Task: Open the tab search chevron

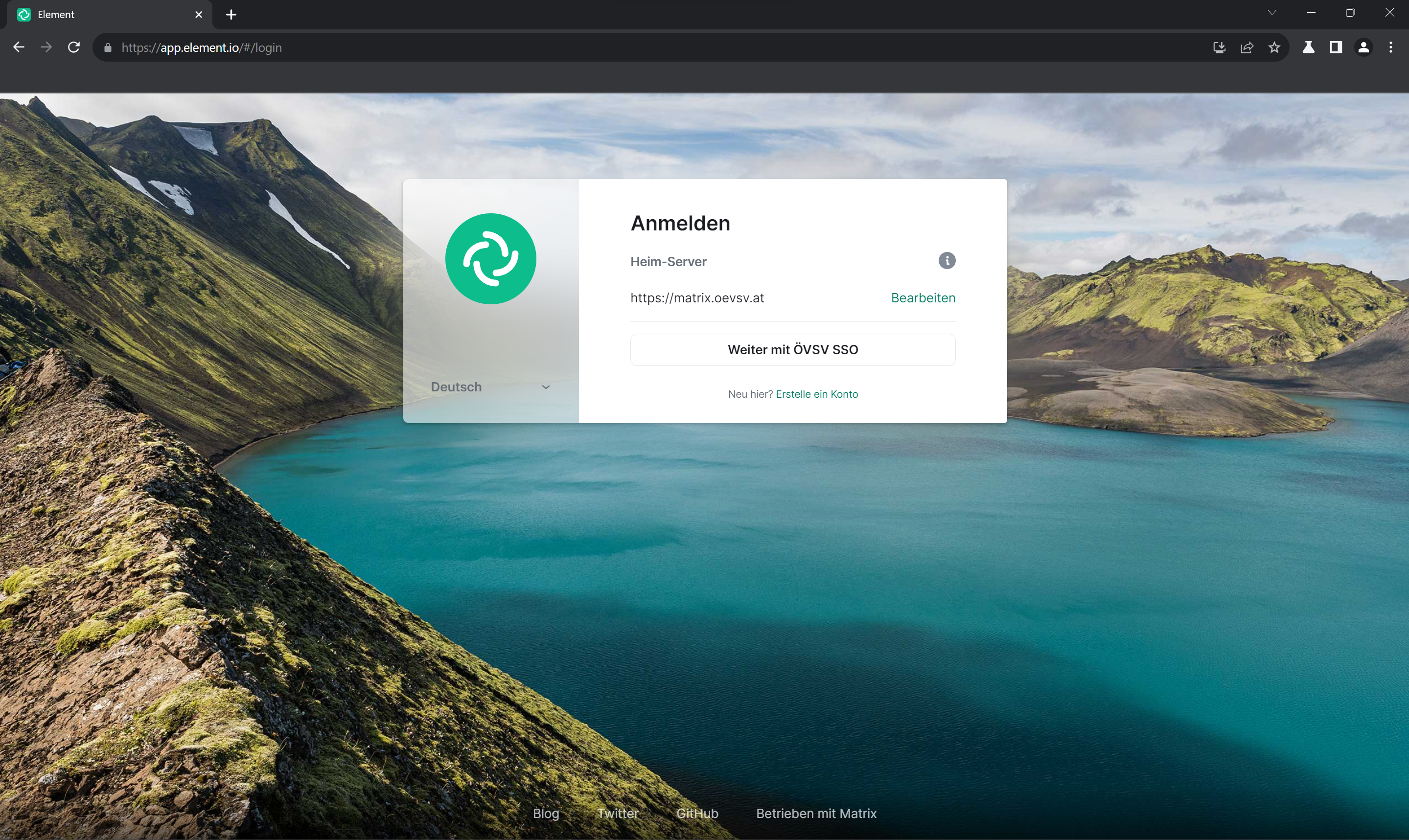Action: [x=1272, y=12]
